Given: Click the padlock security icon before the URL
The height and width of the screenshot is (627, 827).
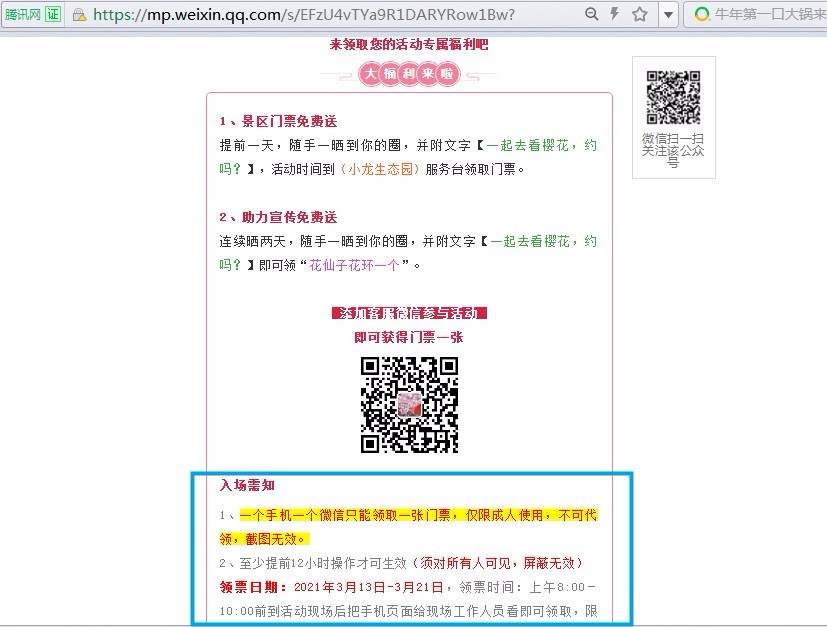Looking at the screenshot, I should click(x=80, y=15).
